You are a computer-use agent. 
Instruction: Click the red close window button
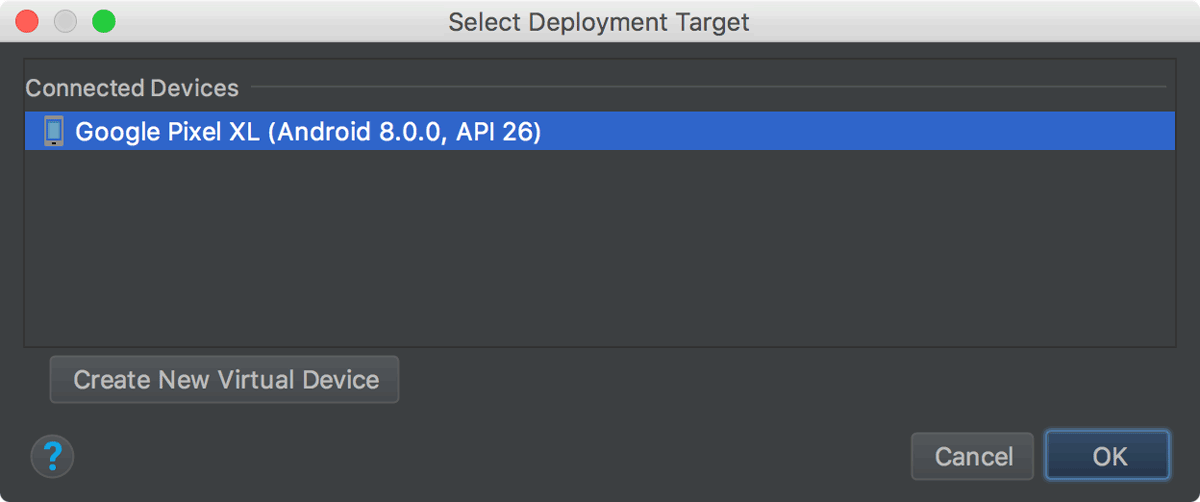pos(27,21)
